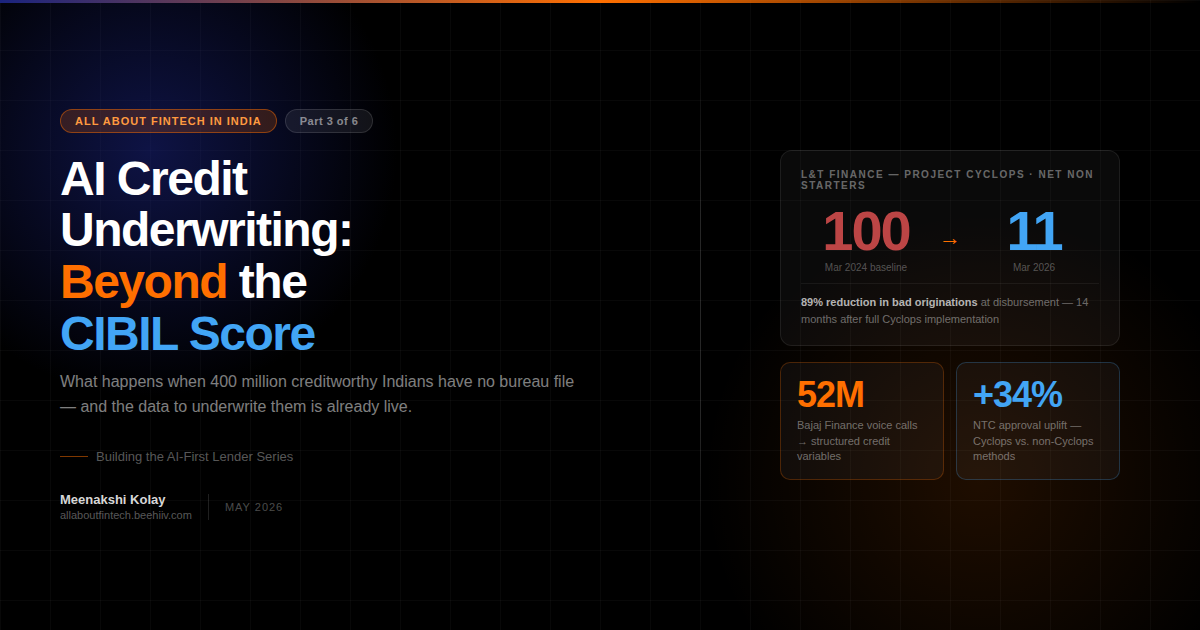The height and width of the screenshot is (630, 1200).
Task: Click 'Building the AI-First Lender Series' text
Action: point(195,456)
